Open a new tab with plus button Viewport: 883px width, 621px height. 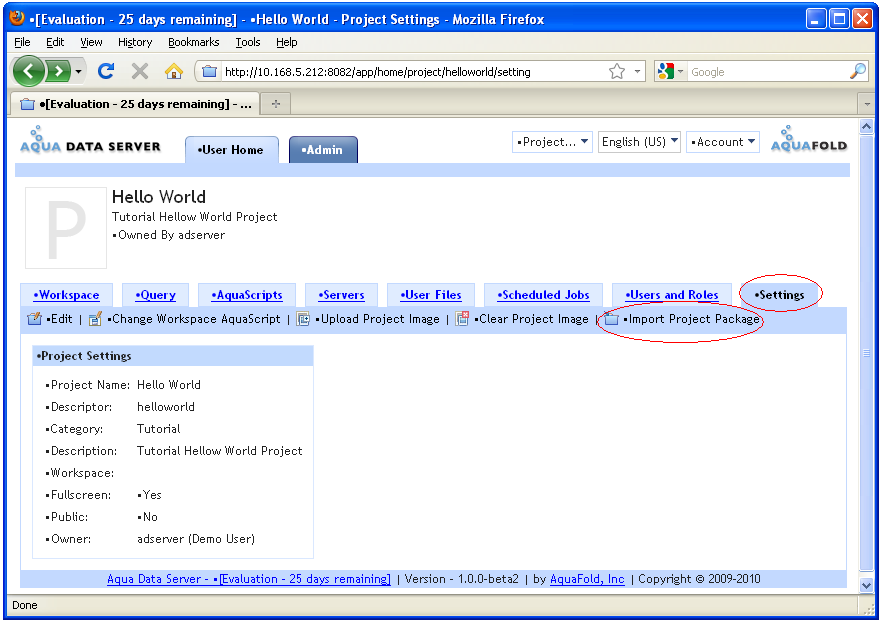[276, 104]
